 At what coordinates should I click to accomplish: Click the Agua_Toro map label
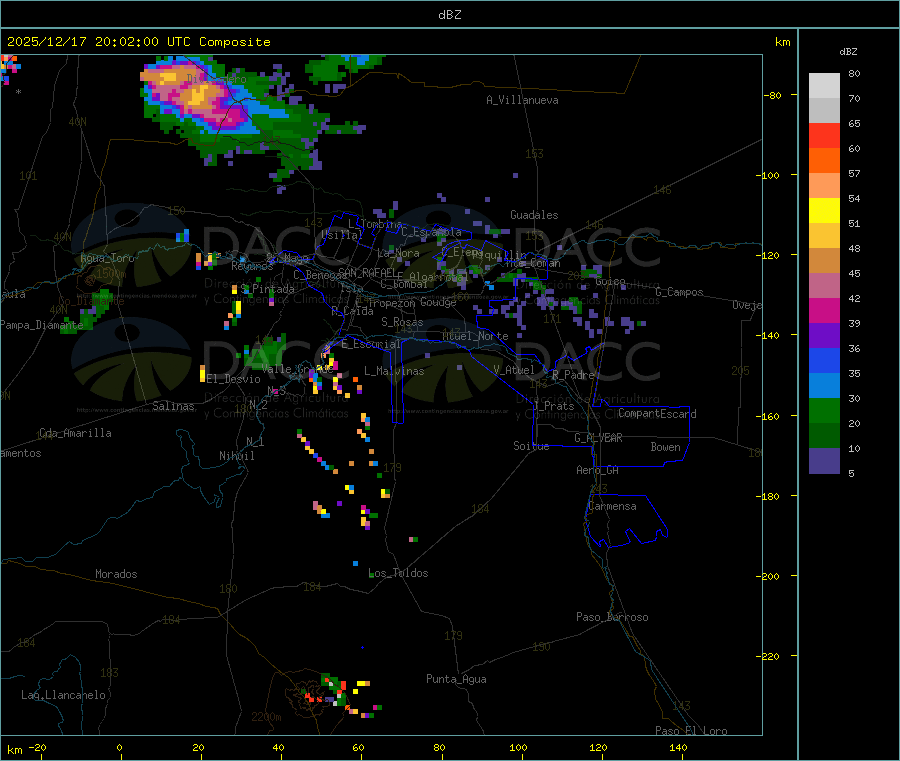pos(107,258)
